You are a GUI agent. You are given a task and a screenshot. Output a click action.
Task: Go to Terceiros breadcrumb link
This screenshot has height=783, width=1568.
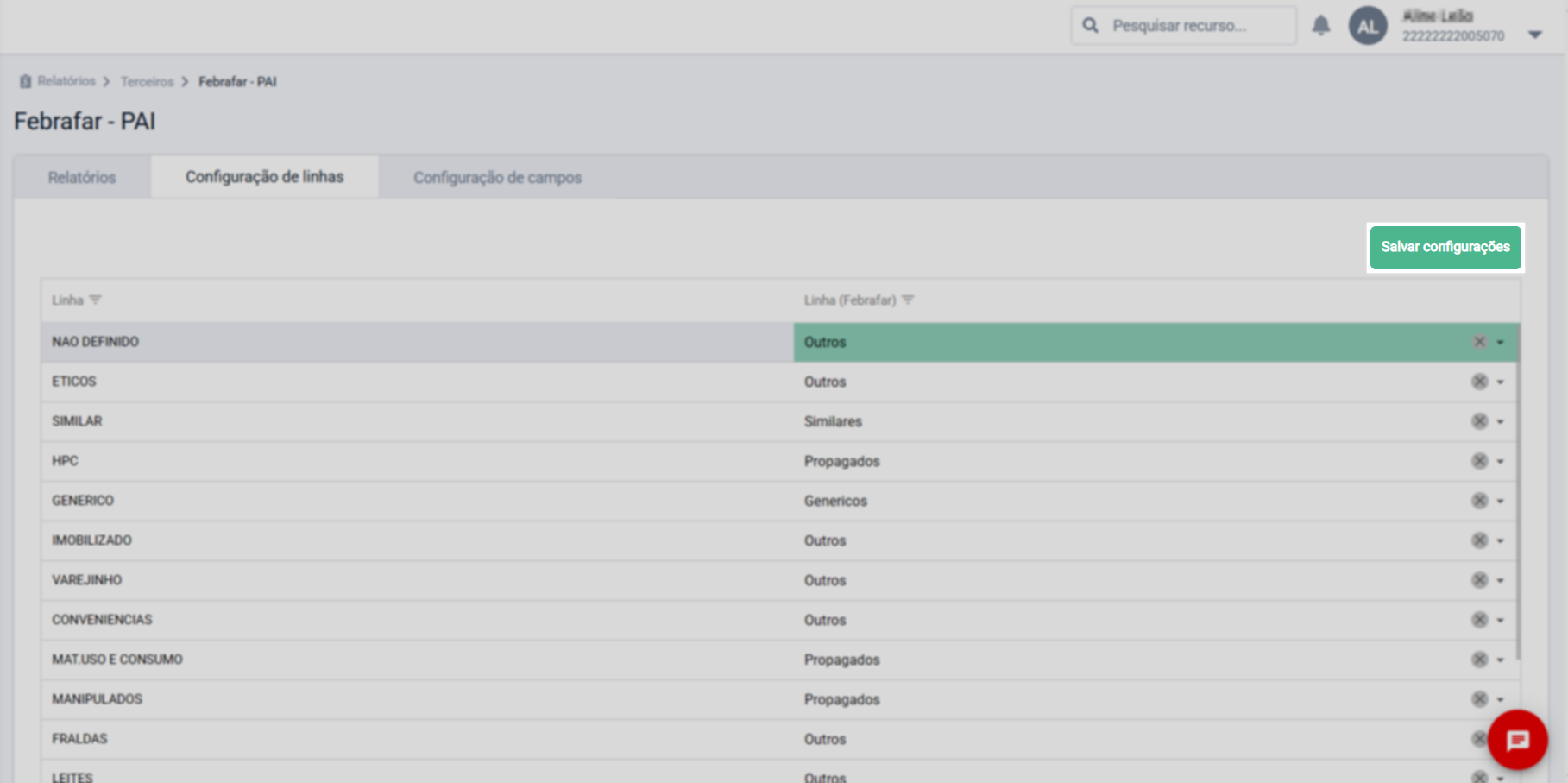[147, 81]
